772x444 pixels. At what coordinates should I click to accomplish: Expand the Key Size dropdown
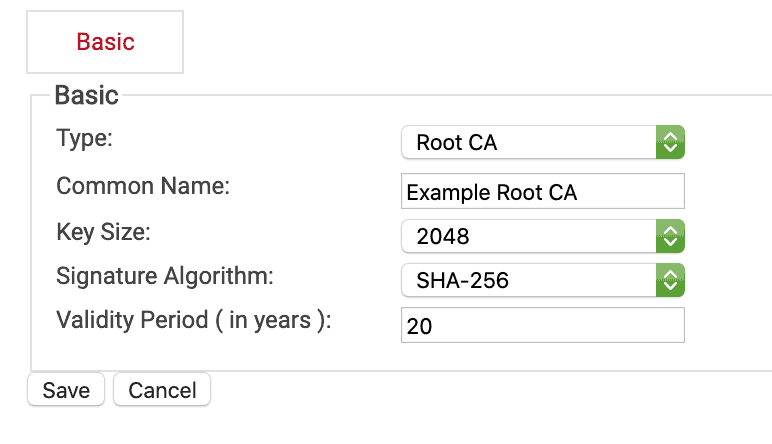[x=530, y=236]
